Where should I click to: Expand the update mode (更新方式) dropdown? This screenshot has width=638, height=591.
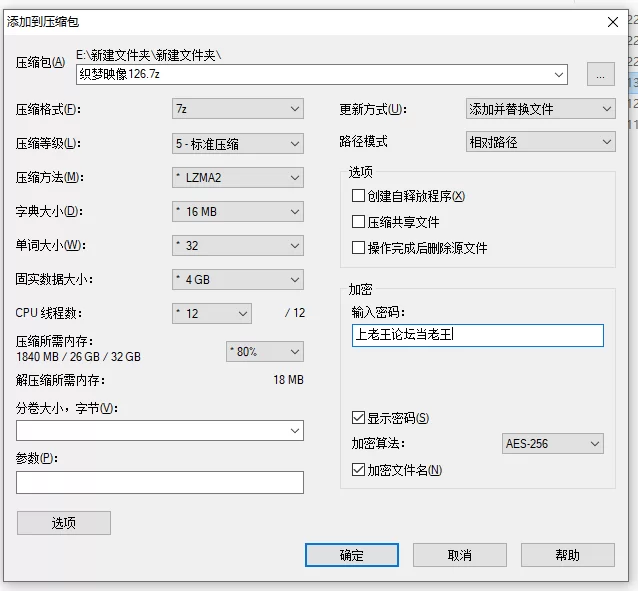(x=540, y=108)
